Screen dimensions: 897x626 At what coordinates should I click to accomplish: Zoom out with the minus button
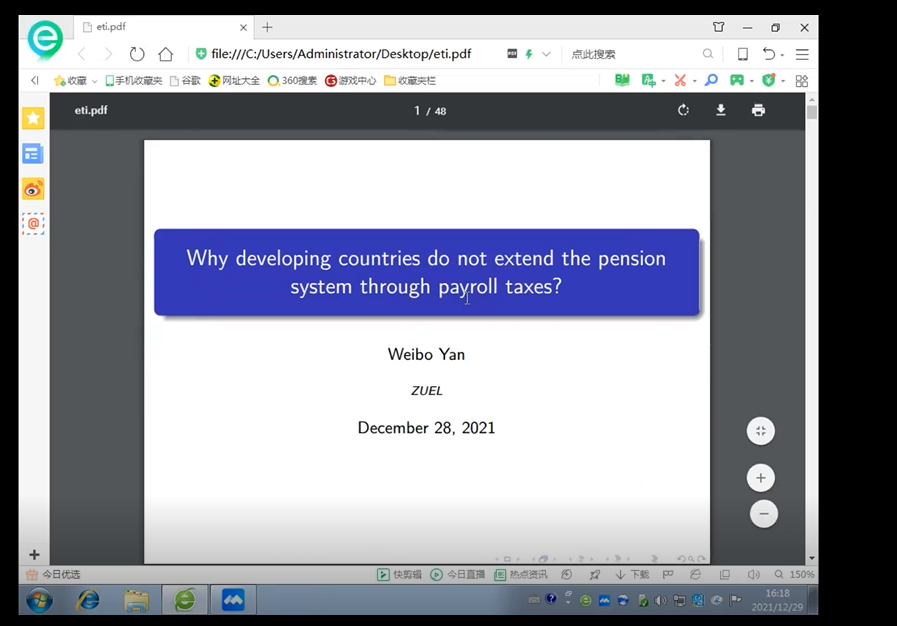(763, 514)
